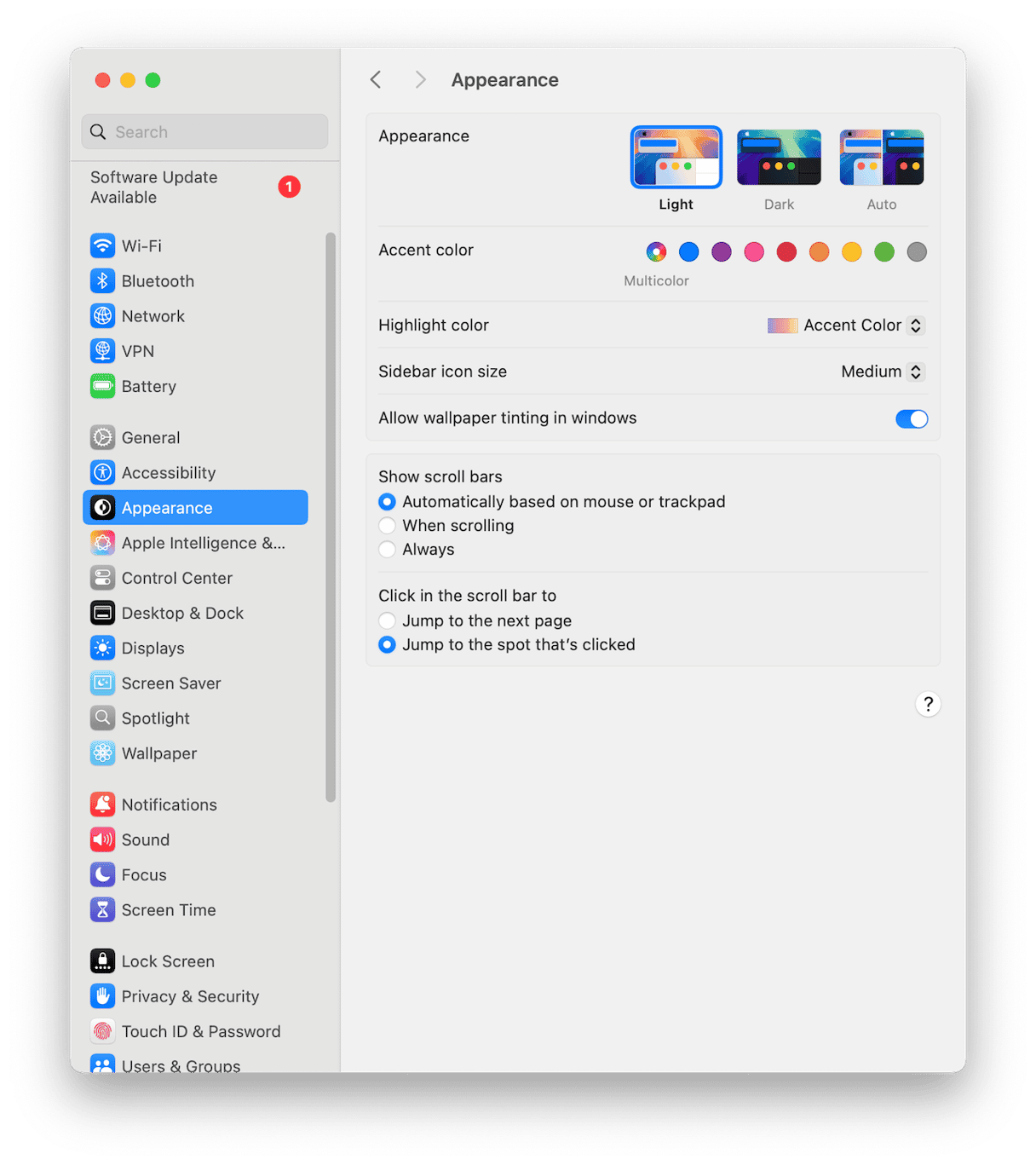Open Desktop & Dock icon

coord(102,613)
